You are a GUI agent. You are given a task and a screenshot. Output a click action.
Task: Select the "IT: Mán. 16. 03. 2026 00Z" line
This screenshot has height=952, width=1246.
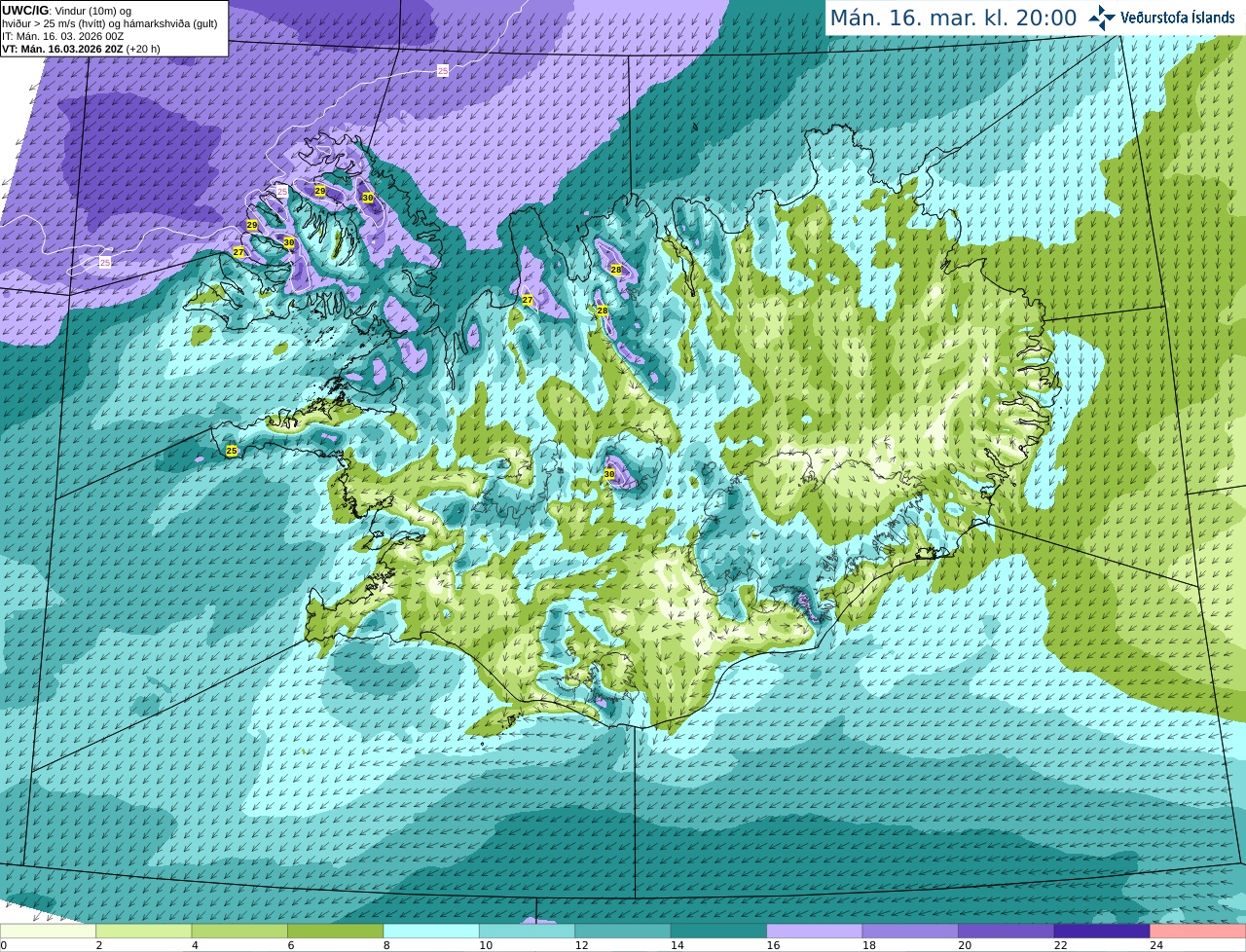coord(63,36)
